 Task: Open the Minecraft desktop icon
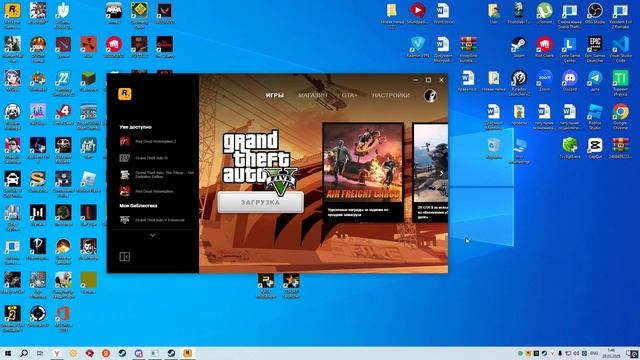[x=88, y=82]
